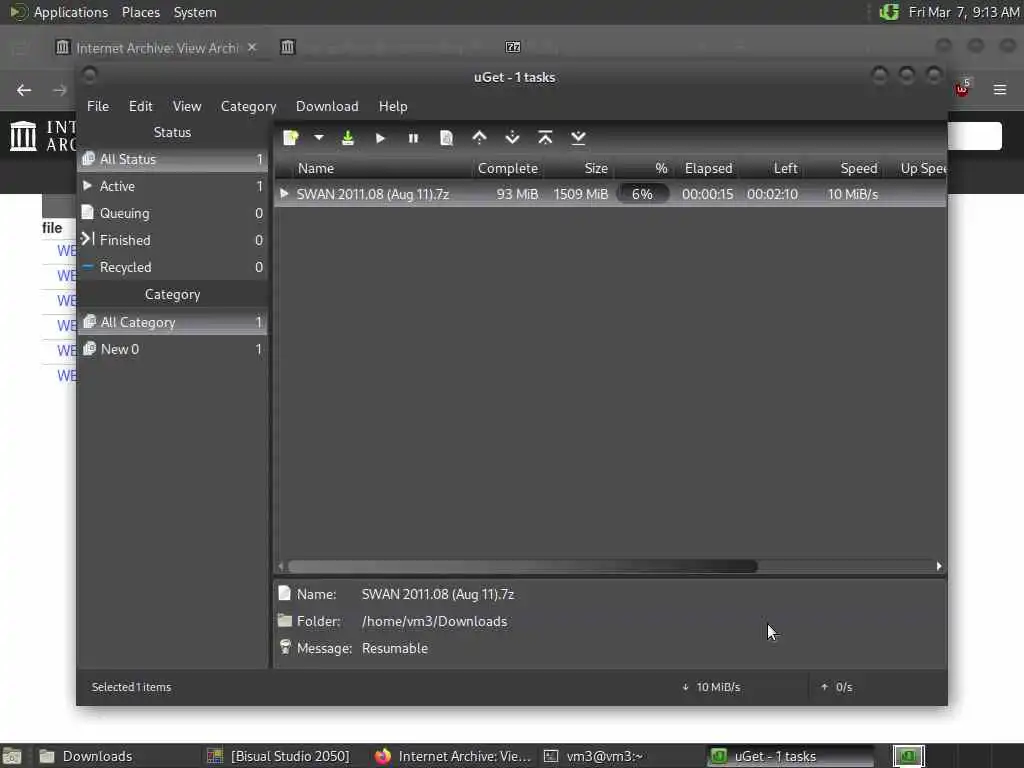Select Queuing status filter

(172, 213)
